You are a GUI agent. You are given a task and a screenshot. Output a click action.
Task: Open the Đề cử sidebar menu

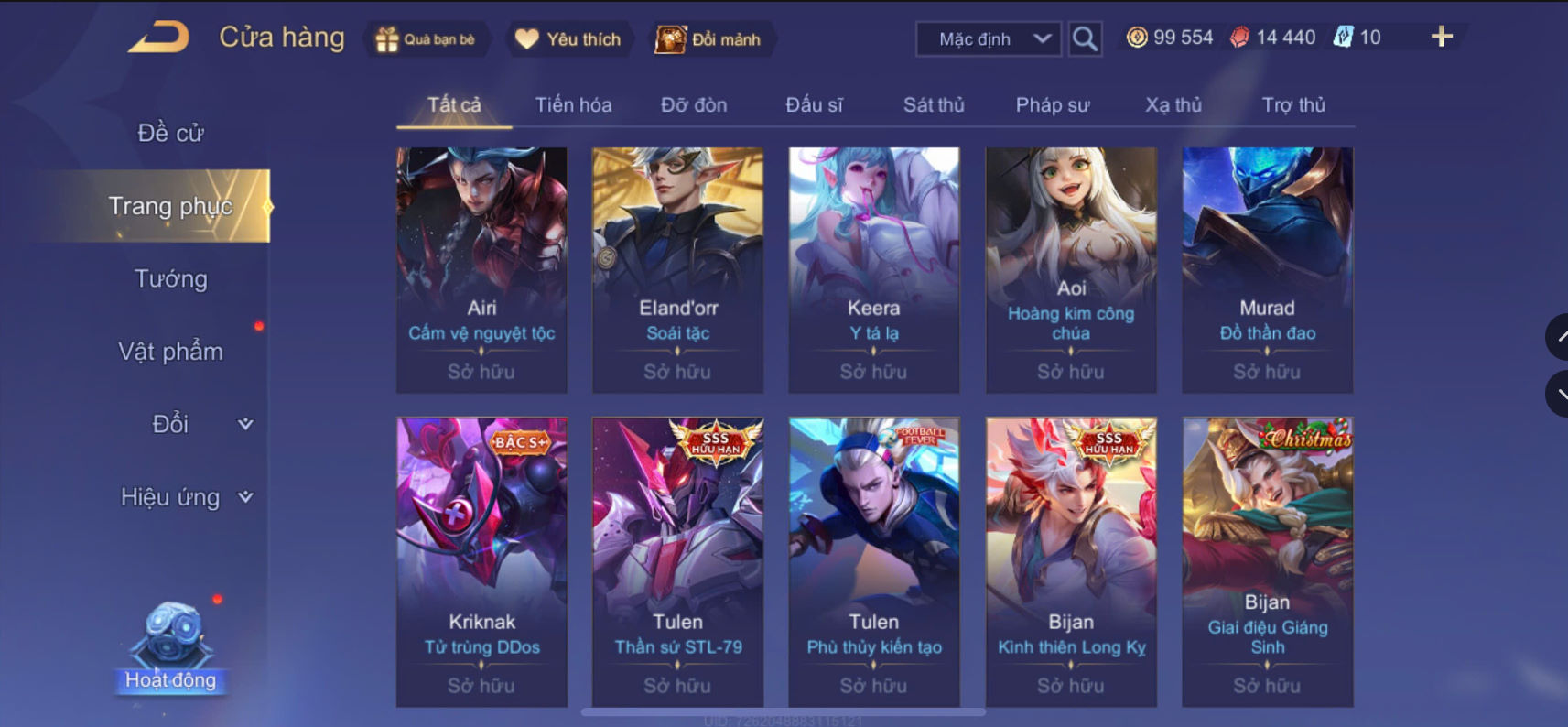[171, 133]
